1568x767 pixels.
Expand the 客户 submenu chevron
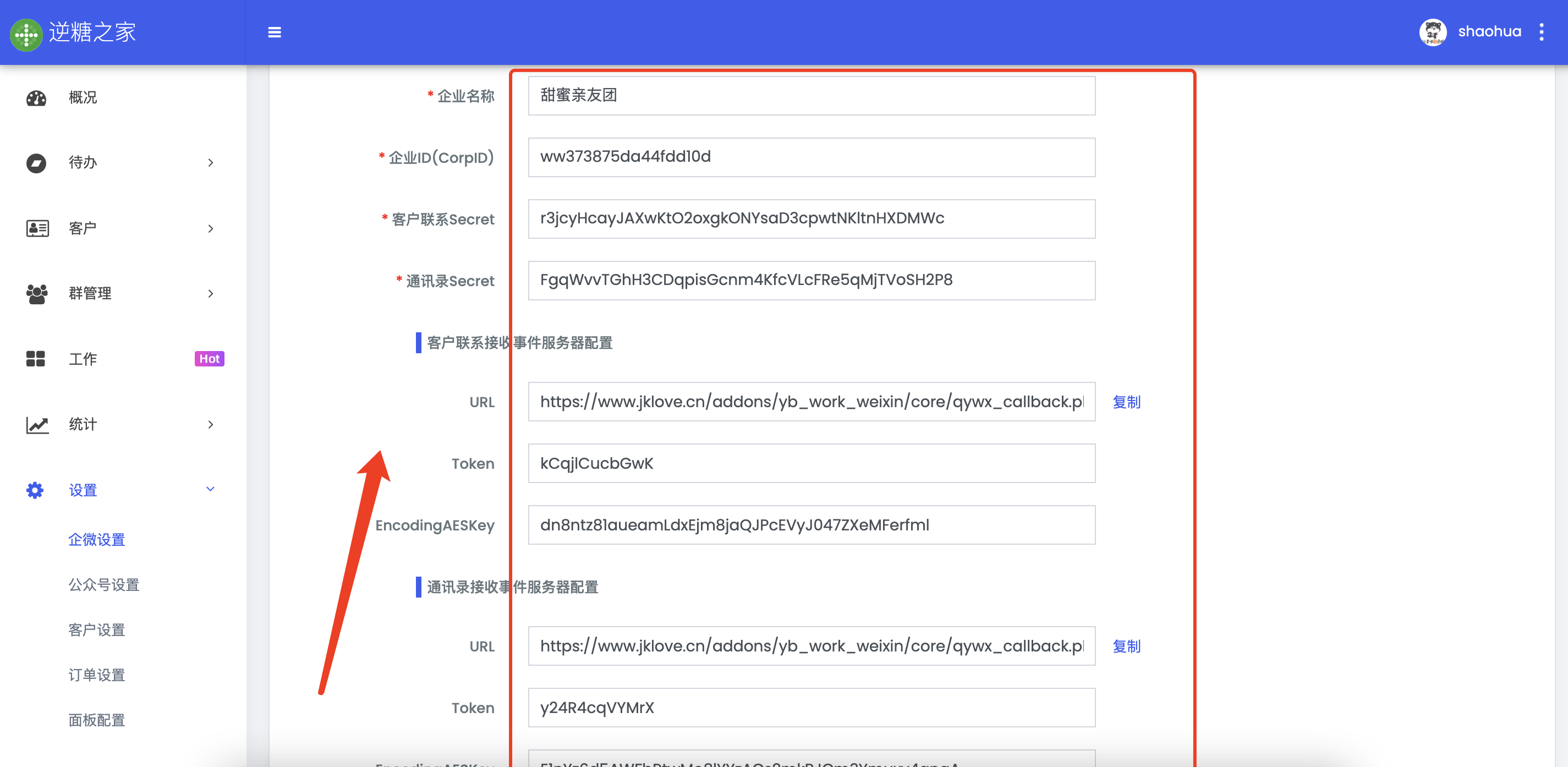click(x=211, y=228)
